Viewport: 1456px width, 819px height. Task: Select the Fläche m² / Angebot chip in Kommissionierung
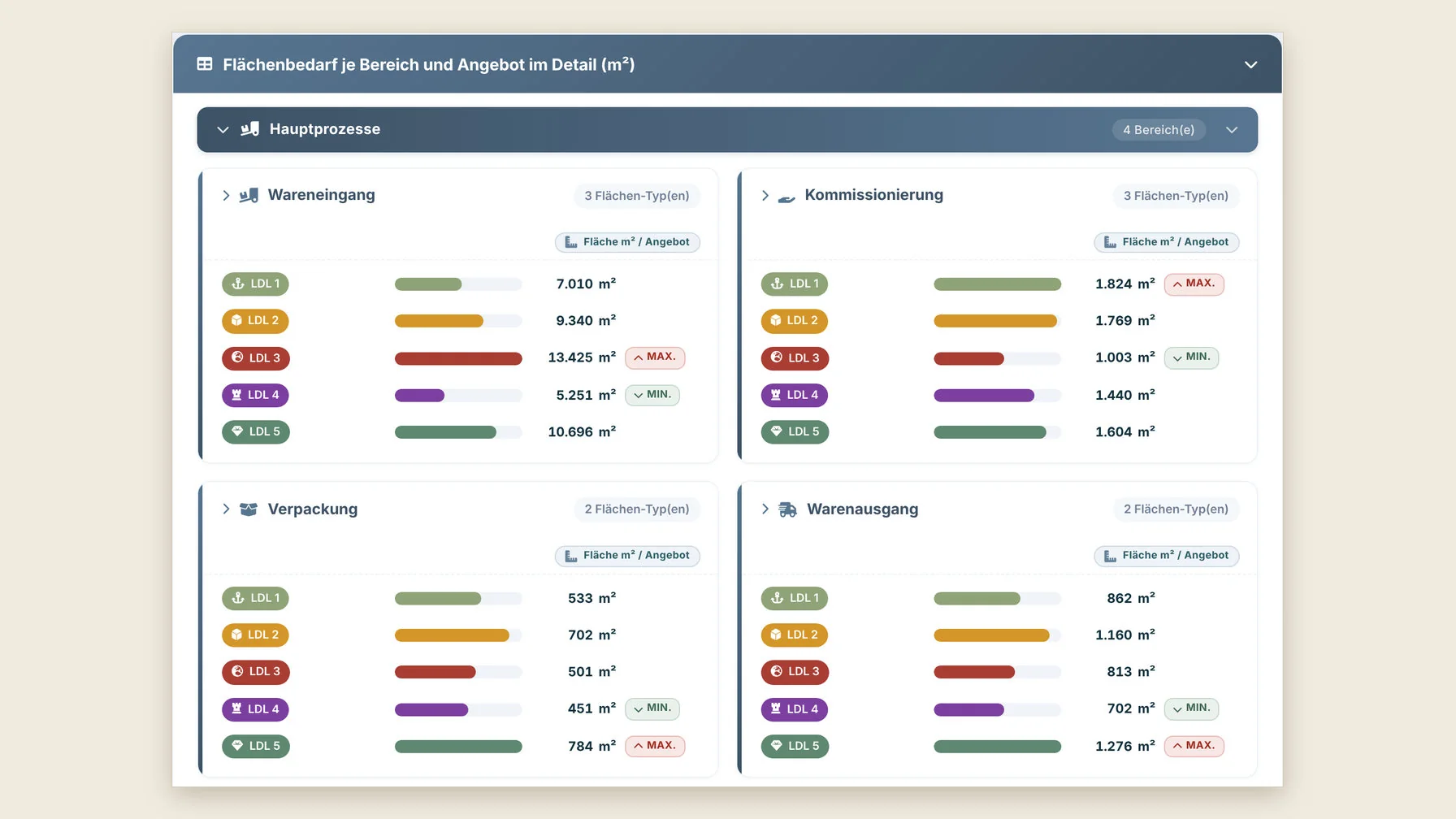pos(1166,242)
